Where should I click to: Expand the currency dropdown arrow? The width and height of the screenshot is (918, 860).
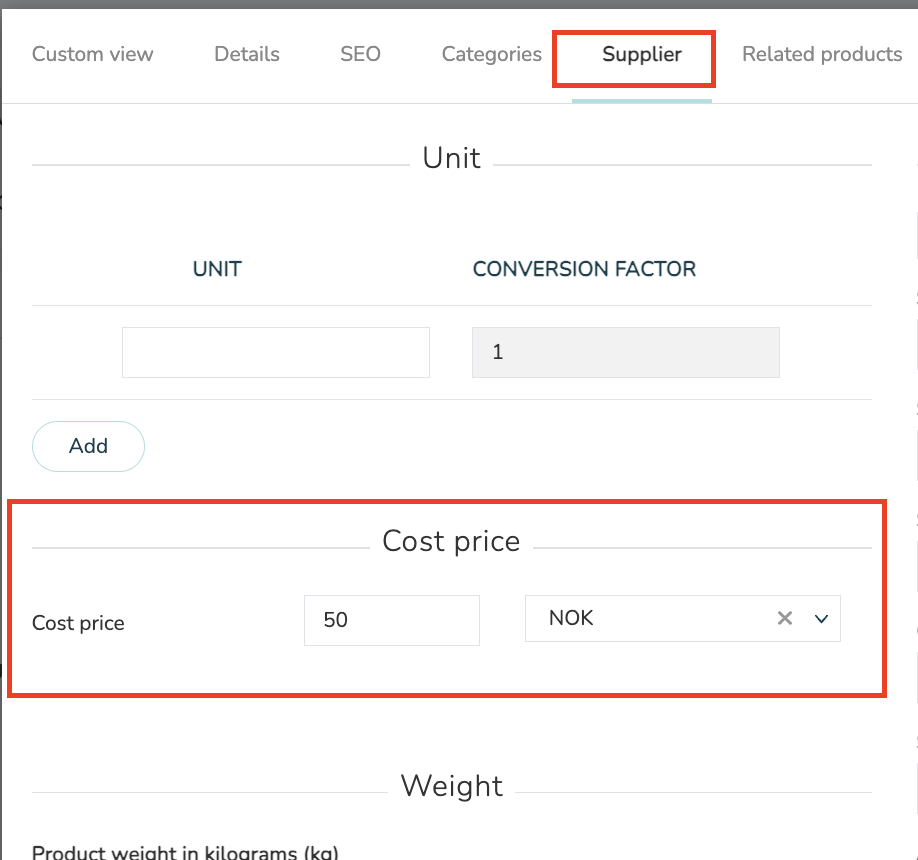(822, 619)
